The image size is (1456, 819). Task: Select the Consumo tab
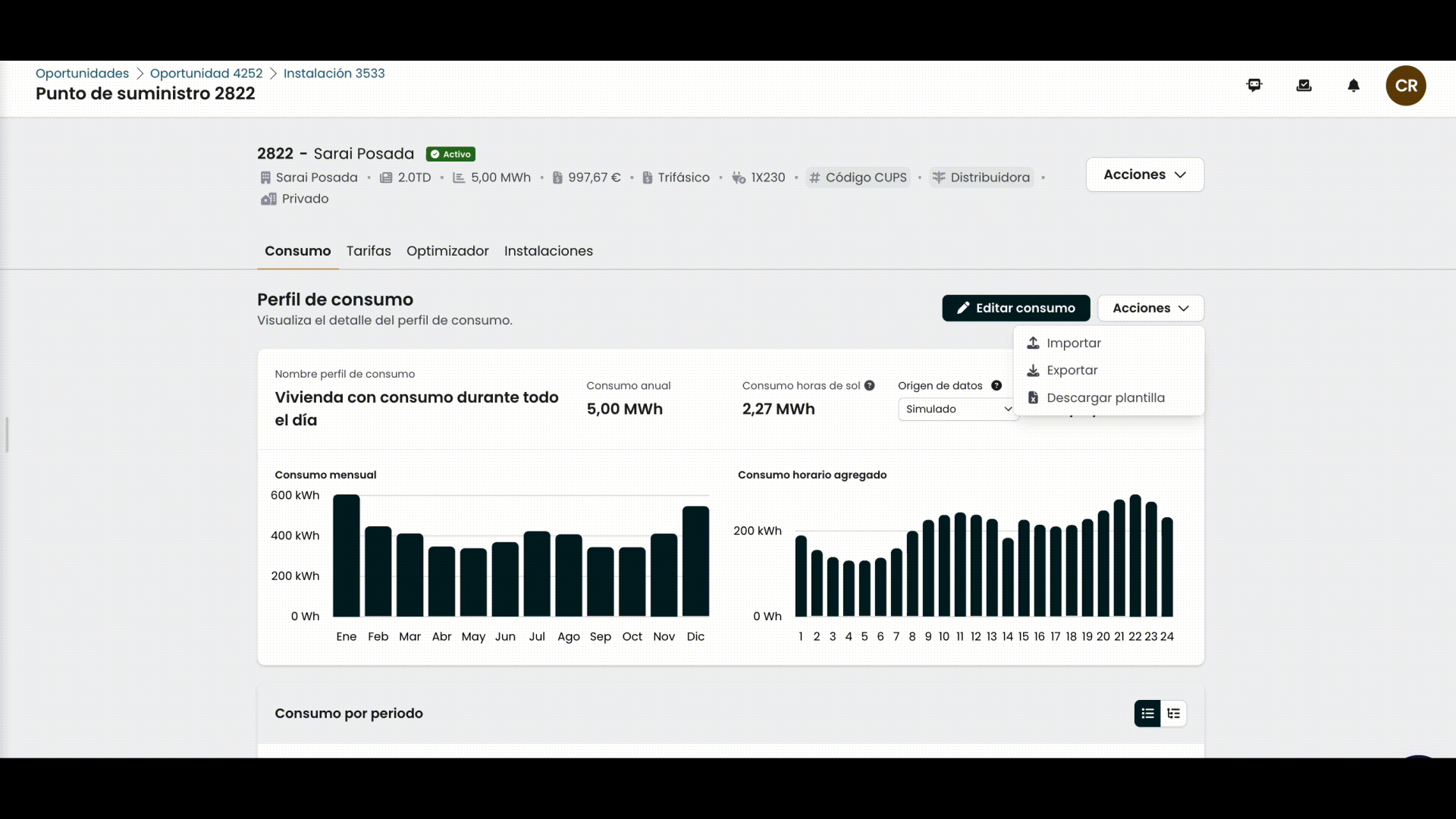tap(298, 251)
